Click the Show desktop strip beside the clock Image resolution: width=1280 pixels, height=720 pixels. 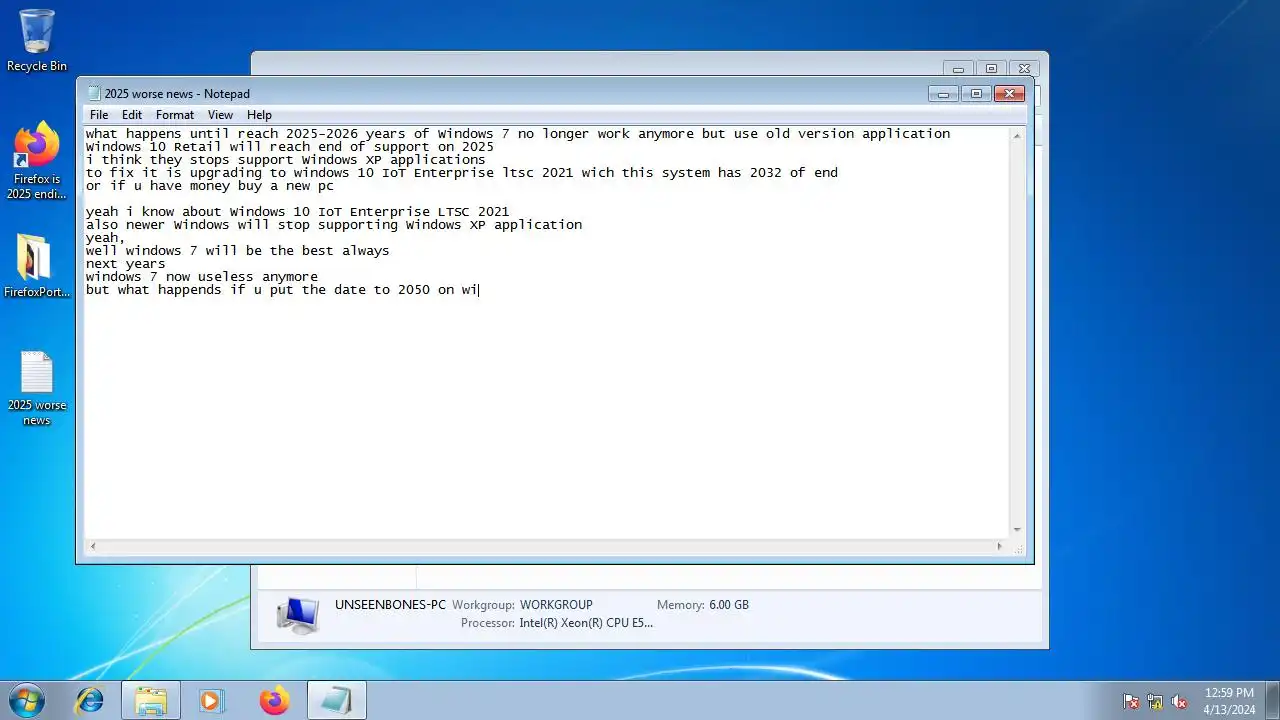[x=1272, y=700]
